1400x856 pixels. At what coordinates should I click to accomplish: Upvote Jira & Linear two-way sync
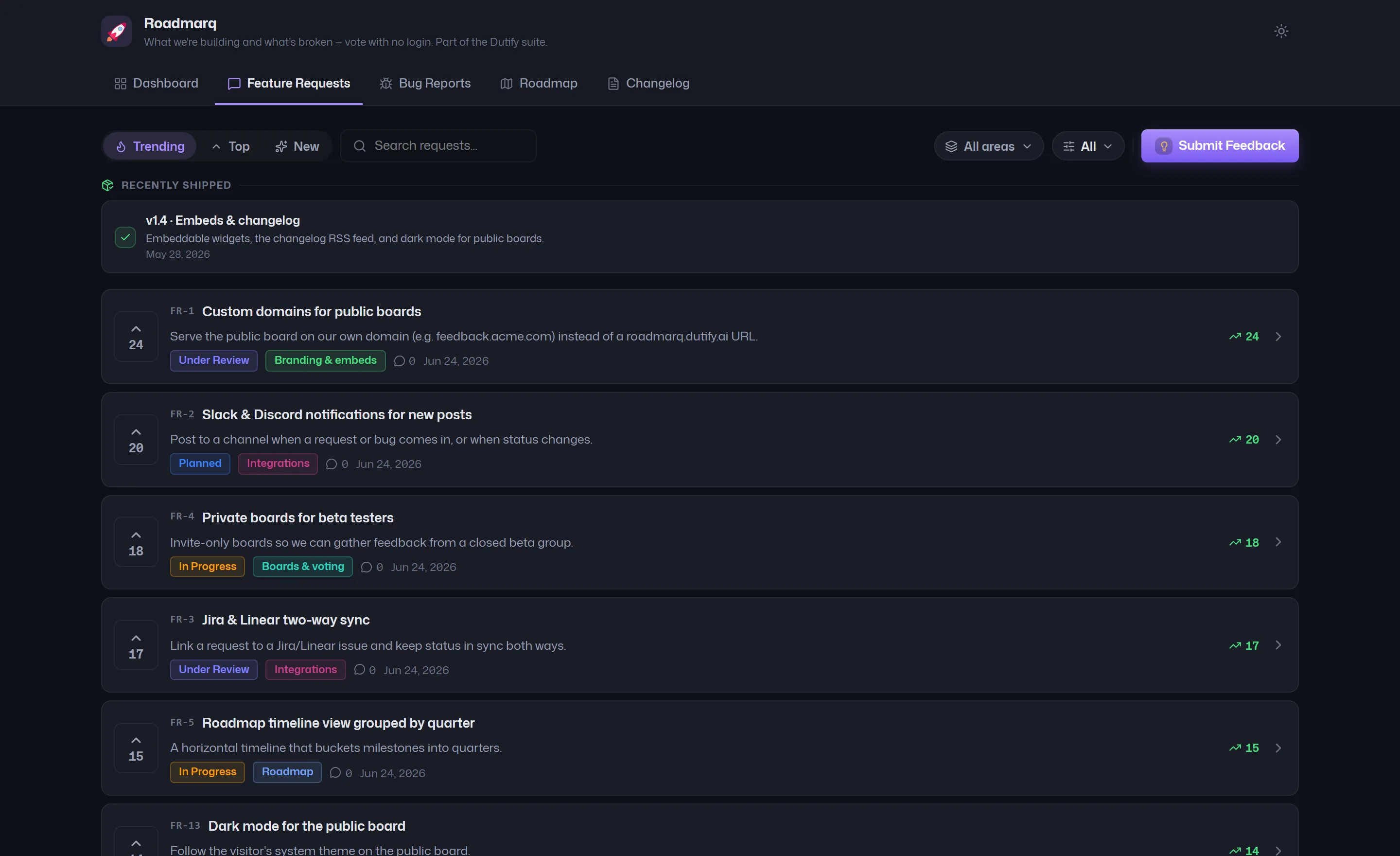(x=136, y=646)
